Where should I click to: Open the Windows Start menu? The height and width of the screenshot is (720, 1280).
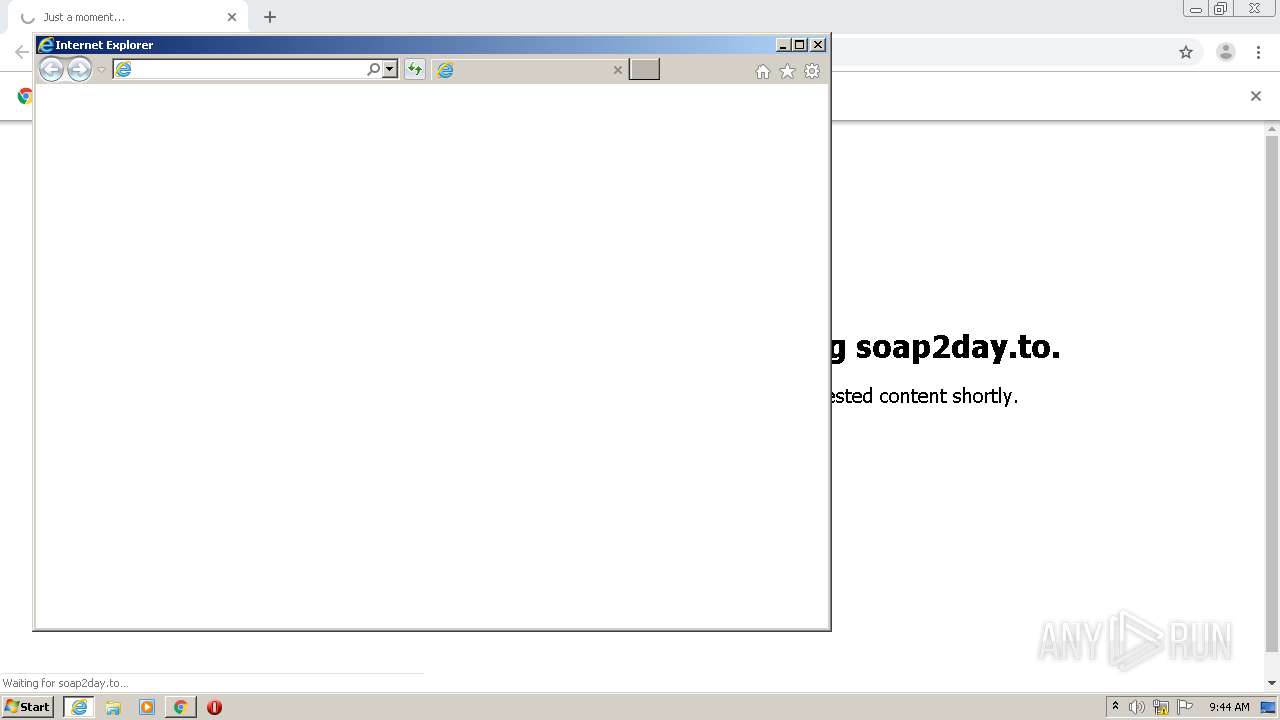tap(27, 706)
